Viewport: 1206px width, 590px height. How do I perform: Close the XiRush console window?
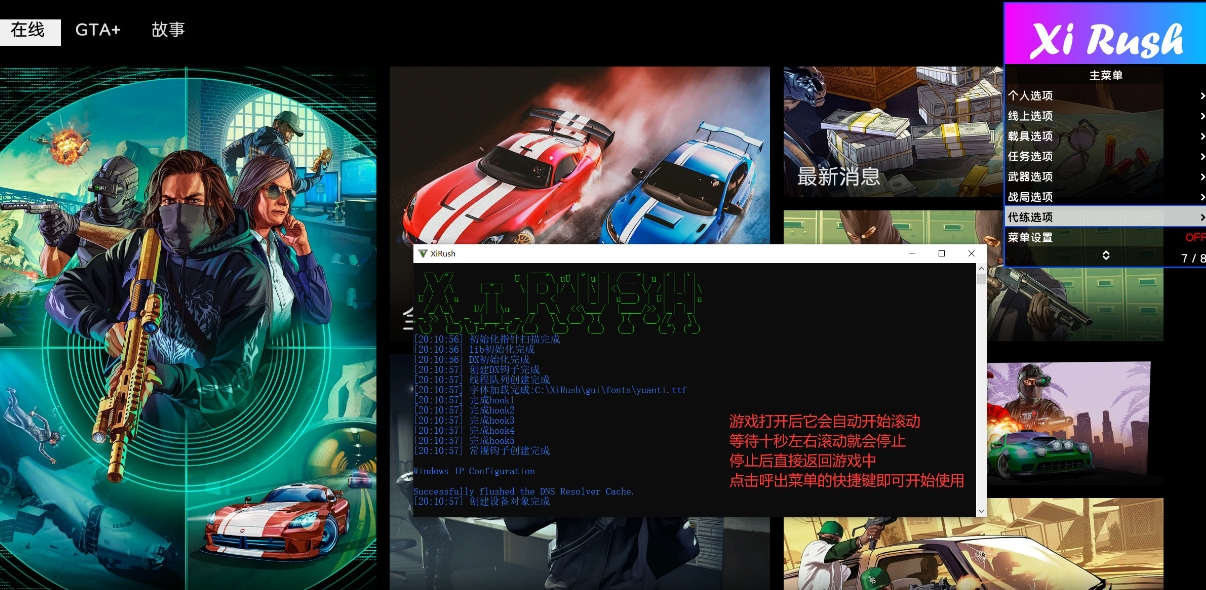tap(971, 254)
